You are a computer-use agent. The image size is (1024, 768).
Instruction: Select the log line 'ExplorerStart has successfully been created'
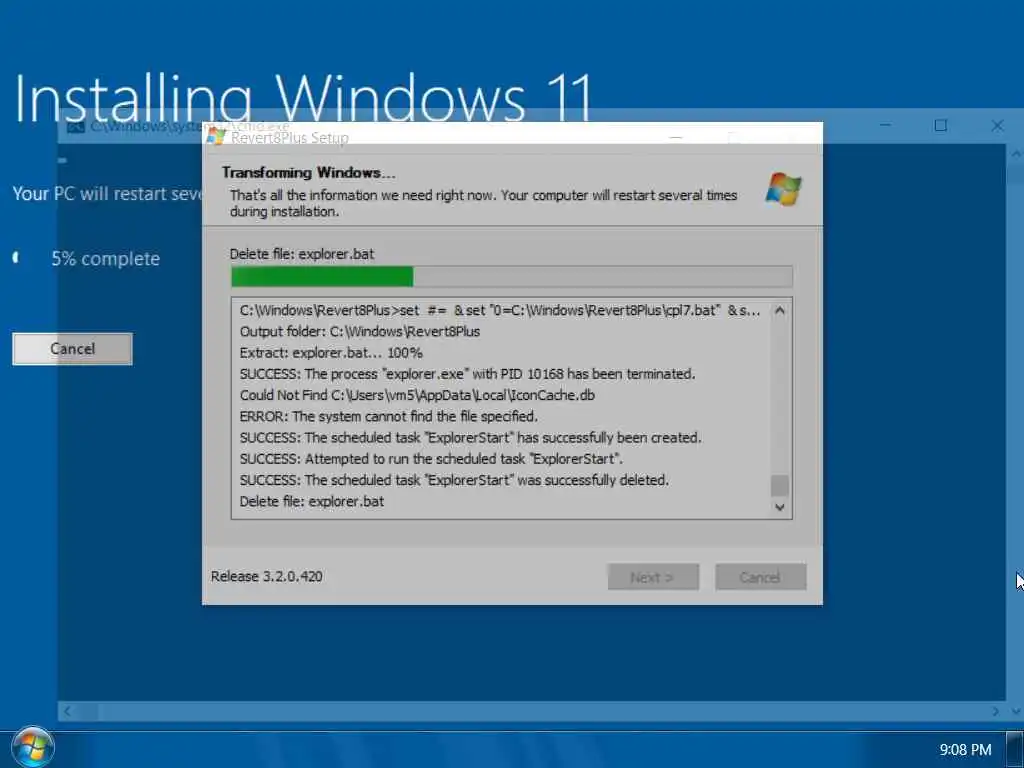[x=470, y=438]
